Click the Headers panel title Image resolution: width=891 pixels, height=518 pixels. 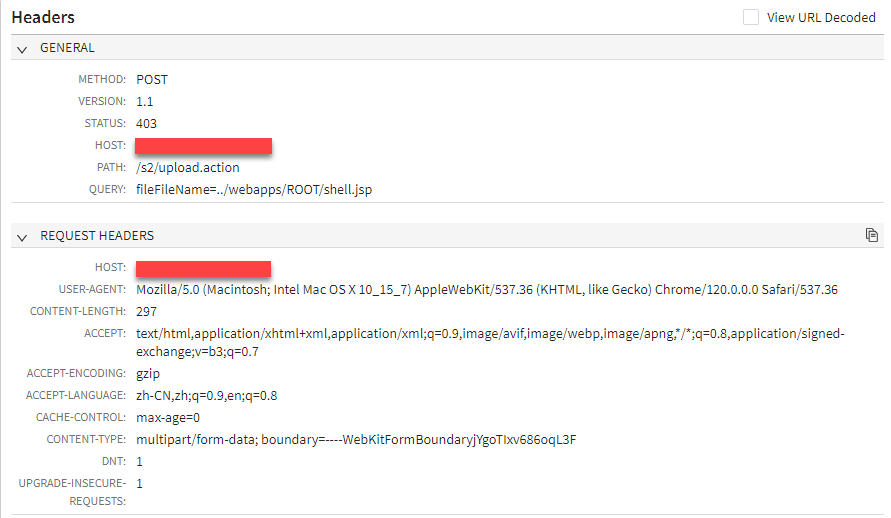coord(43,17)
